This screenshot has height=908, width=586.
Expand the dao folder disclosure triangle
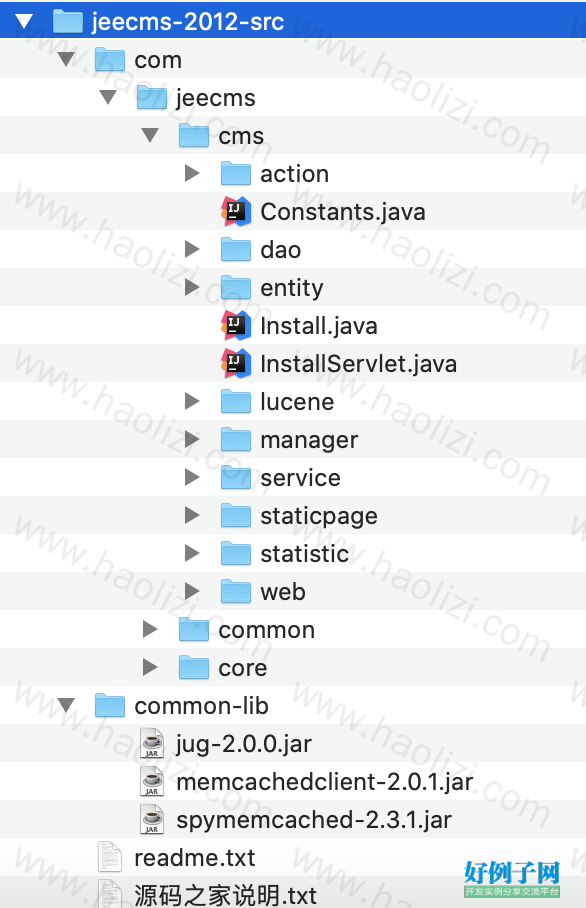coord(192,249)
